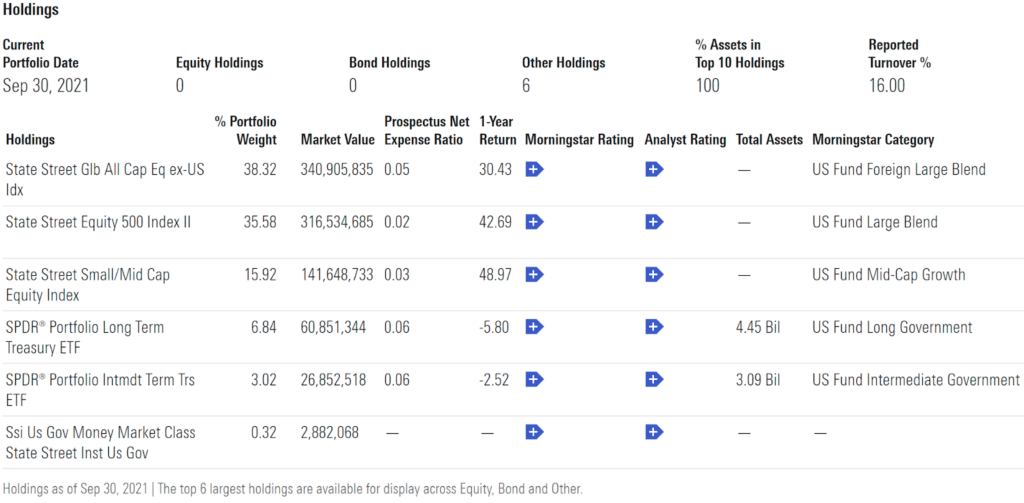Click the Holdings as of Sep 30, 2021 footnote
The height and width of the screenshot is (503, 1024).
click(292, 489)
